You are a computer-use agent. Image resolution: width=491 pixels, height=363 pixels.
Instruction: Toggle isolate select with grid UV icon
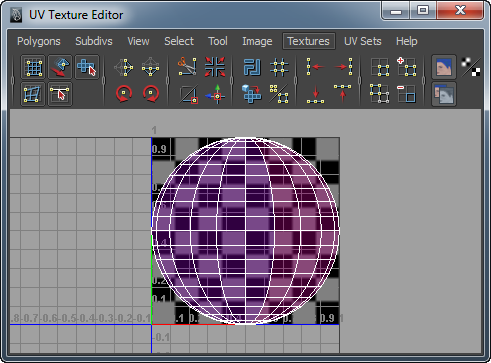tap(380, 67)
